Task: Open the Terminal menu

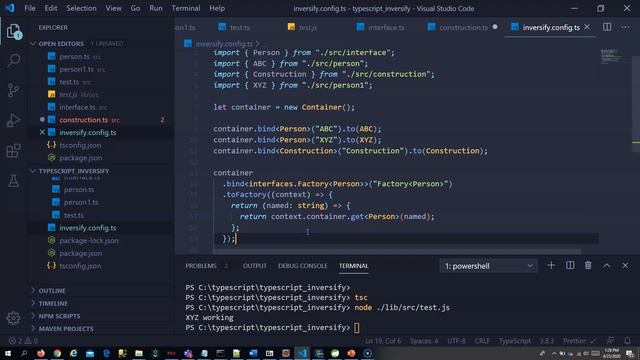Action: pos(186,8)
